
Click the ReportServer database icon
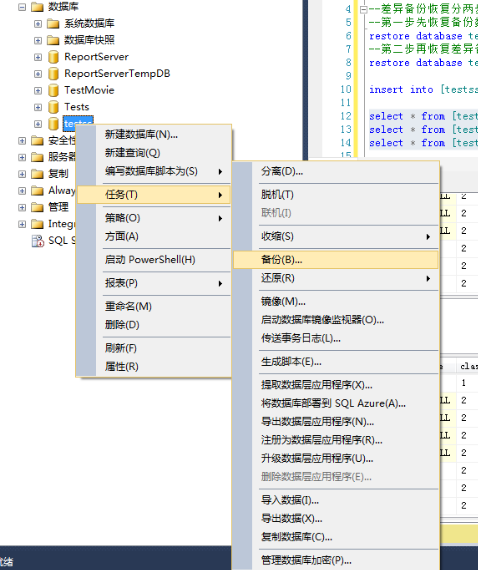pos(53,57)
